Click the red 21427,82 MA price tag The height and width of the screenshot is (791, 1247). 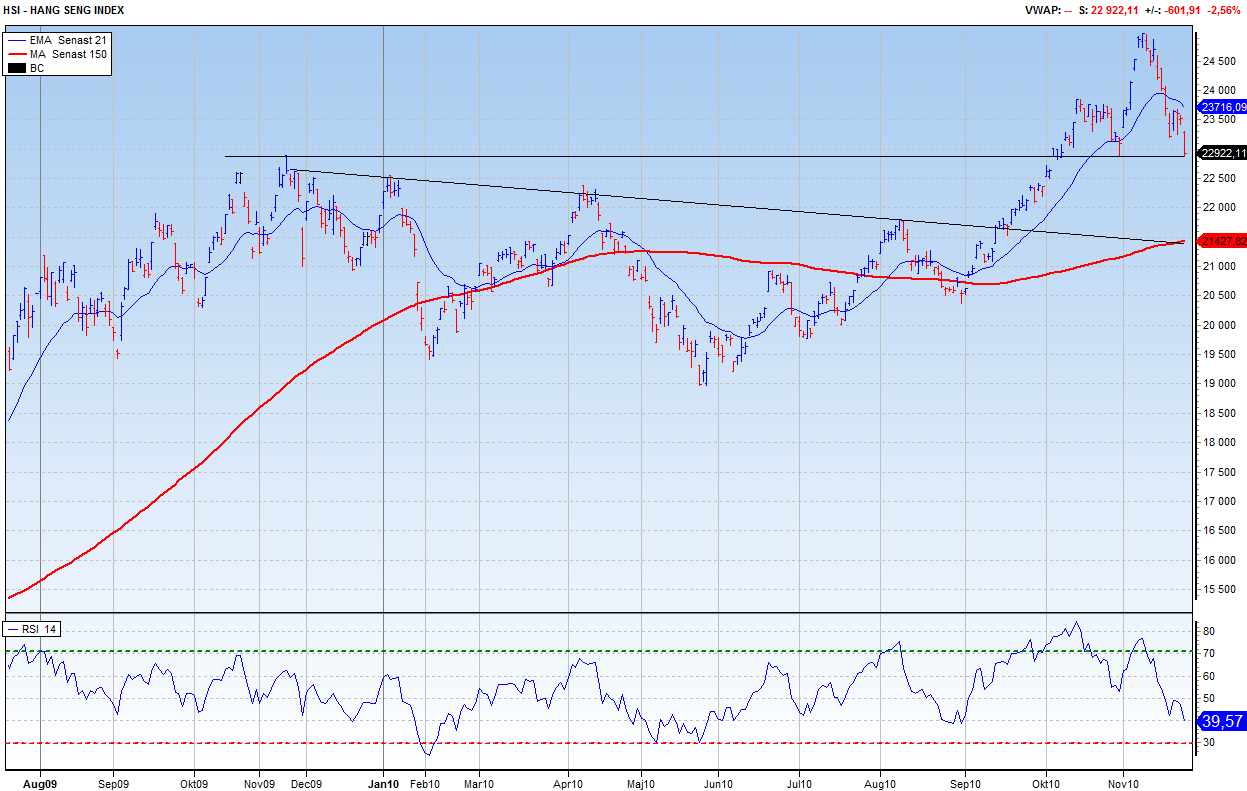tap(1223, 241)
